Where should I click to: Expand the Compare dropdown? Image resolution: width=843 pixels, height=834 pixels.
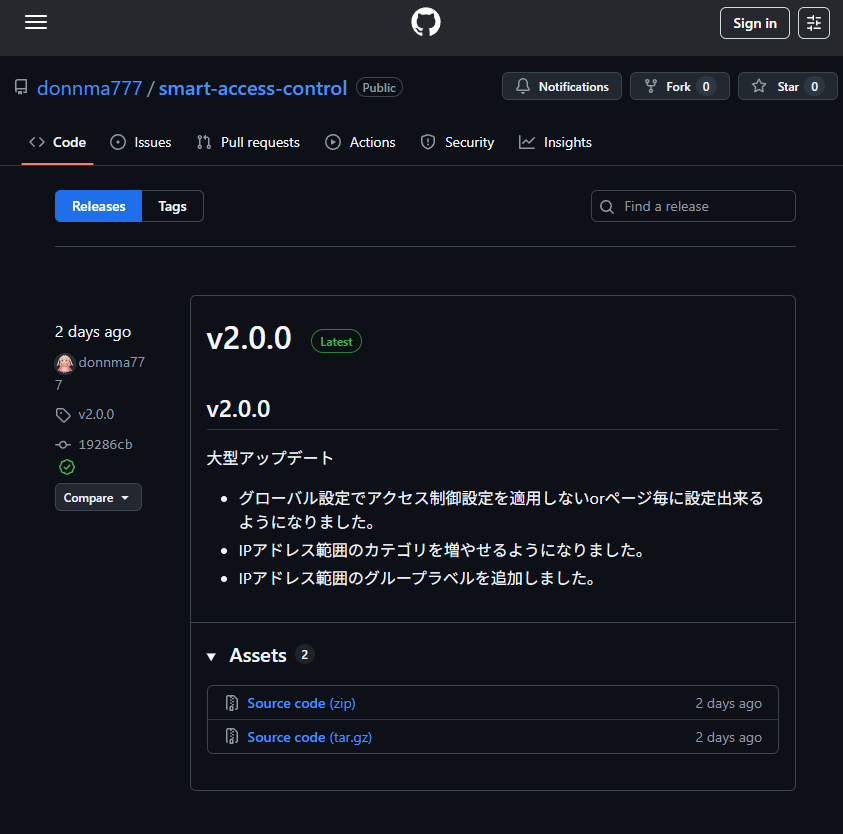click(98, 497)
